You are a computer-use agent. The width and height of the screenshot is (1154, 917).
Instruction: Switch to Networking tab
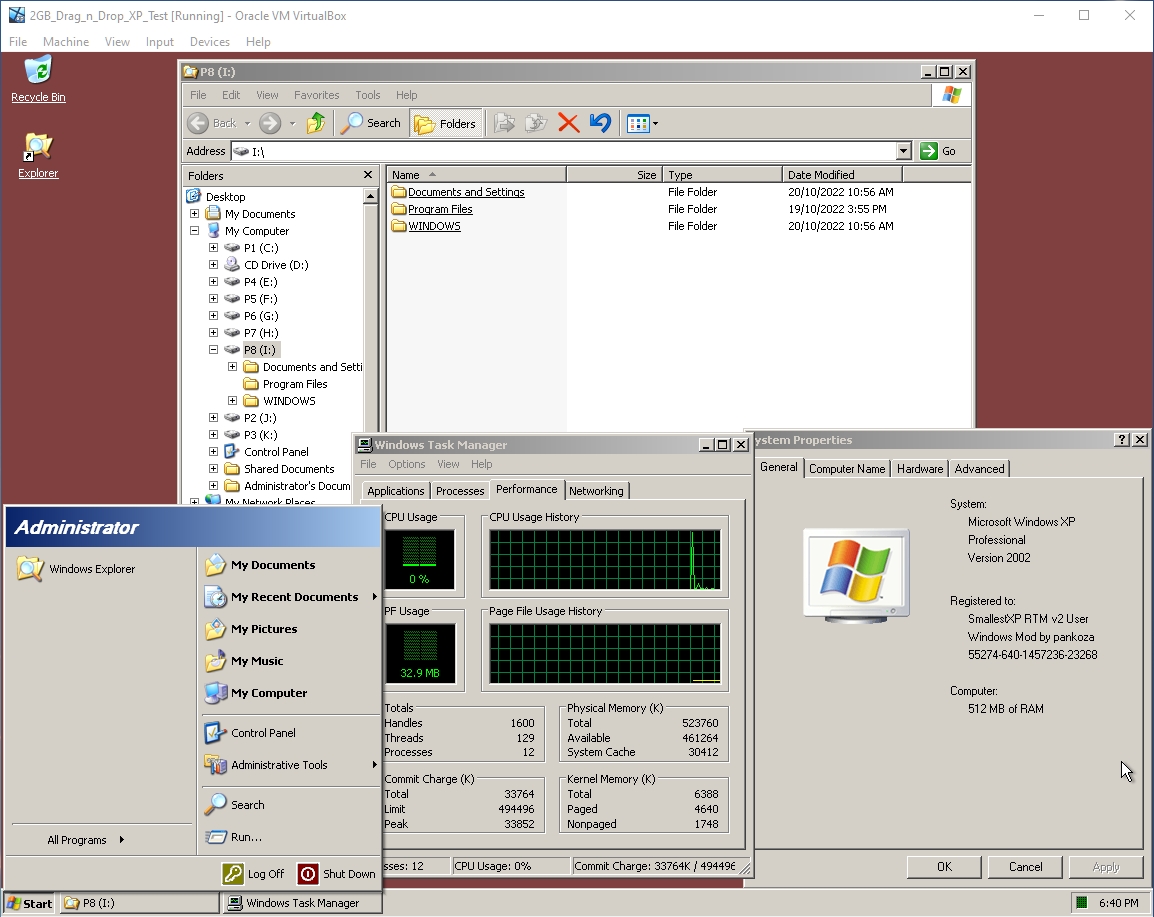tap(596, 491)
